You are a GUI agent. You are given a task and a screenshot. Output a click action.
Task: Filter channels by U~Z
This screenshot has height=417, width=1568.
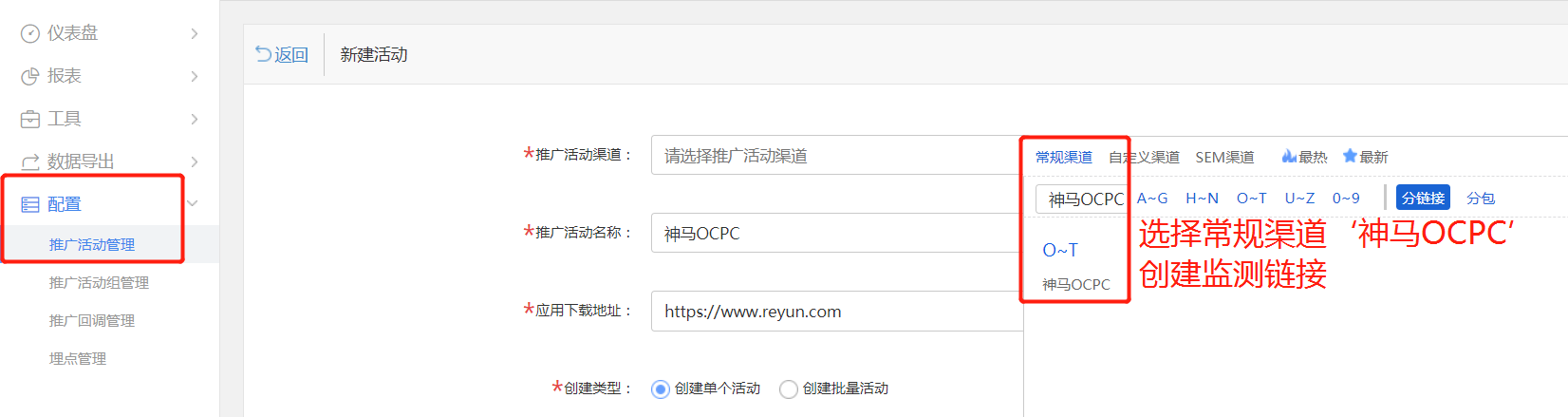(x=1299, y=198)
